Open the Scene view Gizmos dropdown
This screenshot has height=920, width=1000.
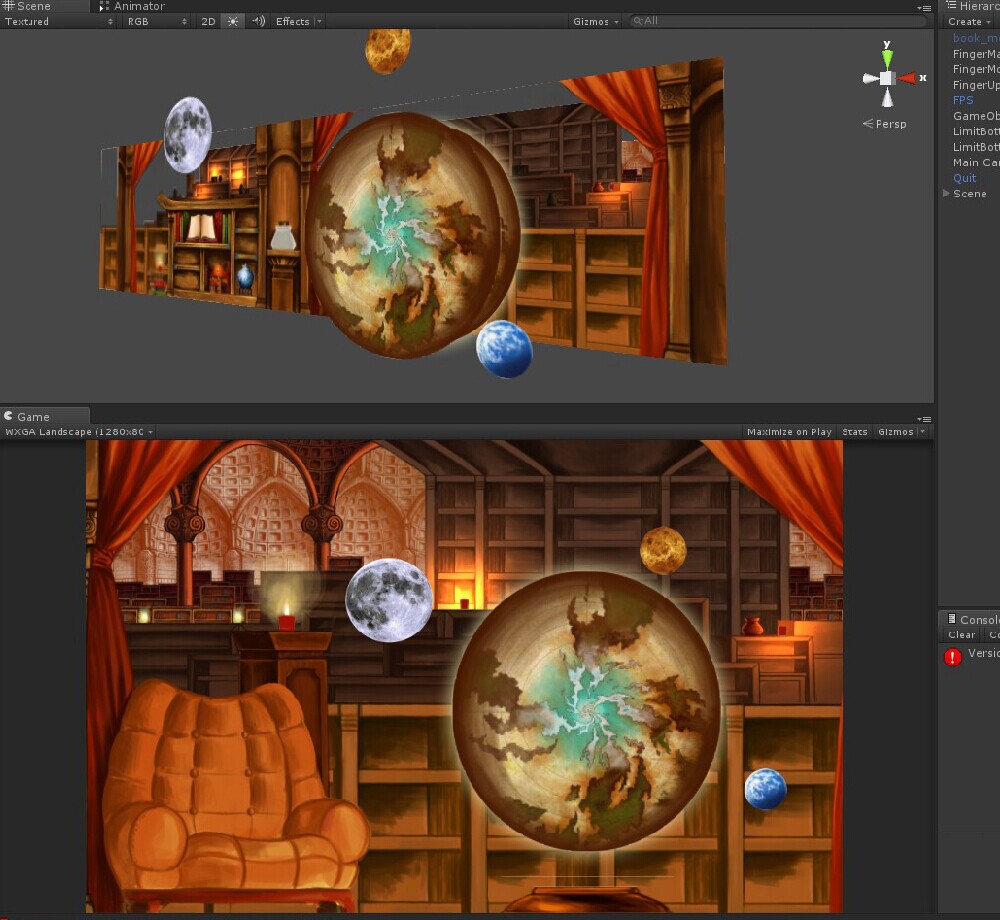click(x=596, y=22)
